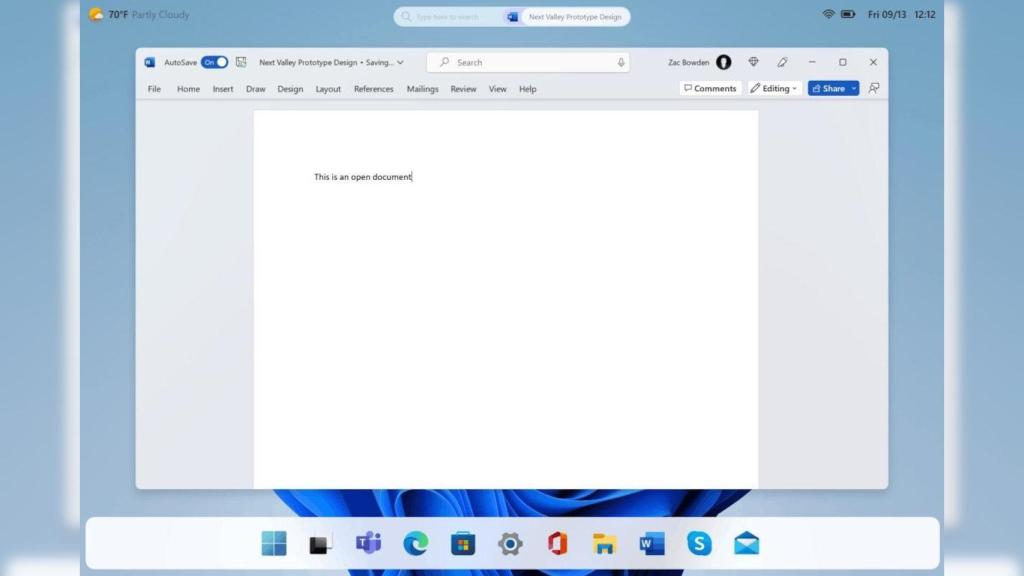Open Task View from the dock
The height and width of the screenshot is (576, 1024).
(x=321, y=543)
